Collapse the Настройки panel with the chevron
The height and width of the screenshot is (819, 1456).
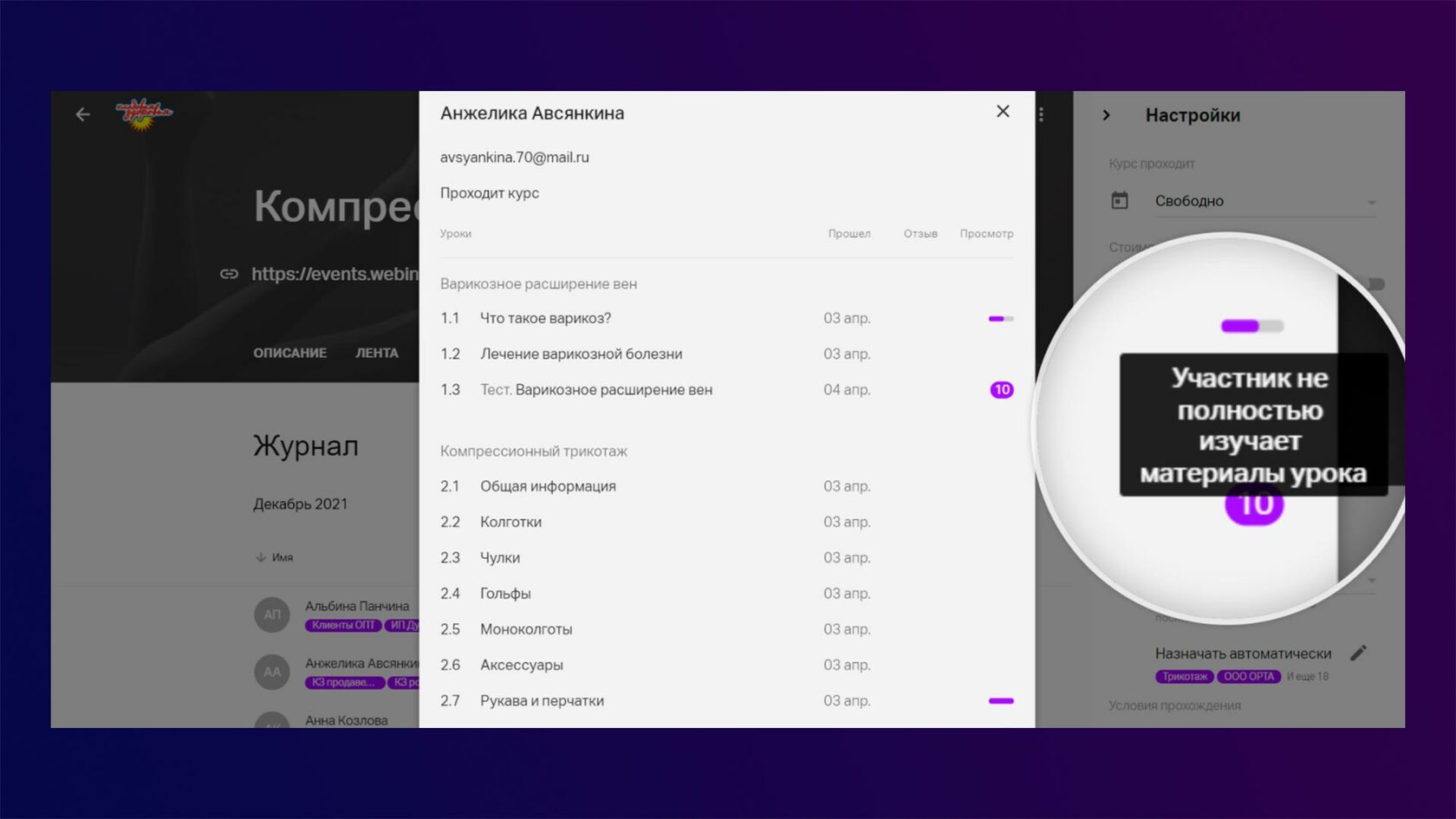pos(1106,115)
